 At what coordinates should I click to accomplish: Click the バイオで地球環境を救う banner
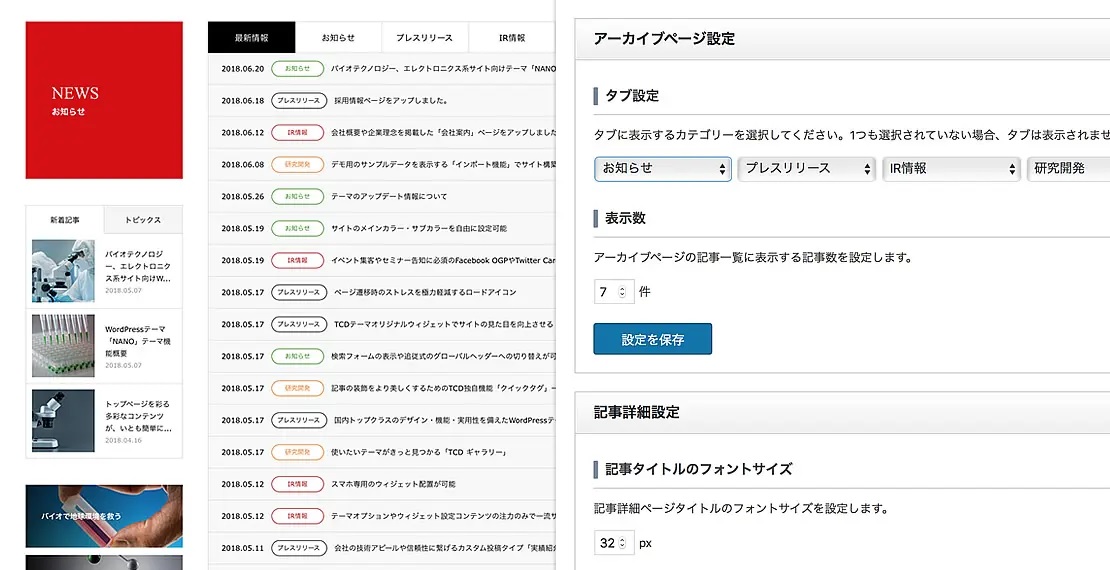[x=104, y=516]
